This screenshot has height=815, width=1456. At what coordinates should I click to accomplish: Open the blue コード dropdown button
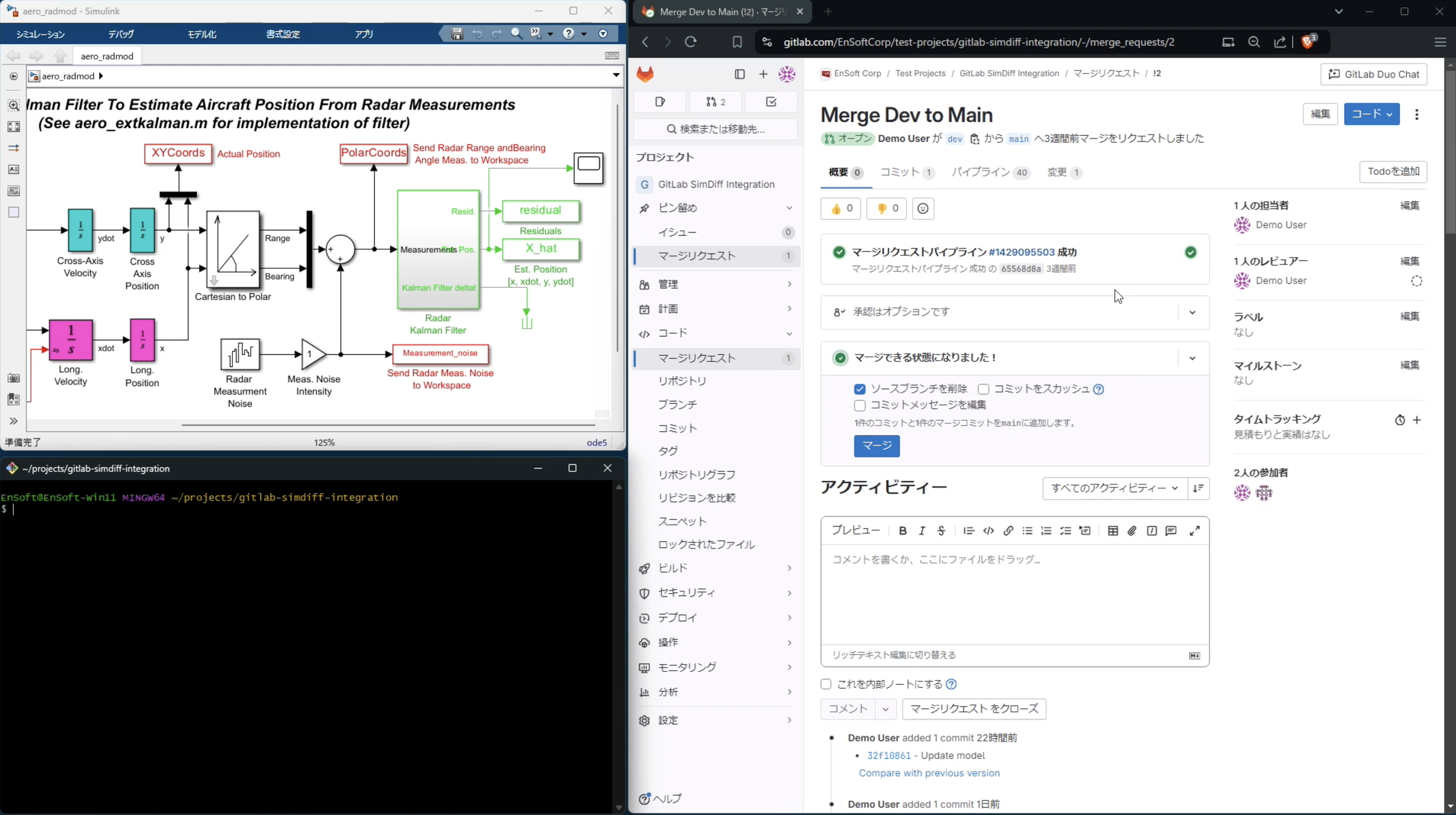[1372, 114]
